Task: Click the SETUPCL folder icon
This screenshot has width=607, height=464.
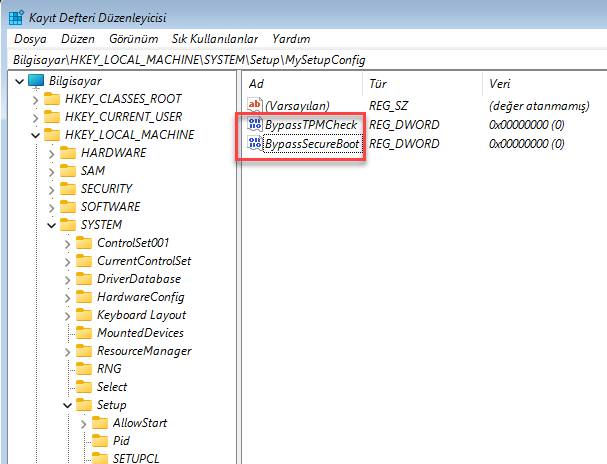Action: tap(100, 459)
